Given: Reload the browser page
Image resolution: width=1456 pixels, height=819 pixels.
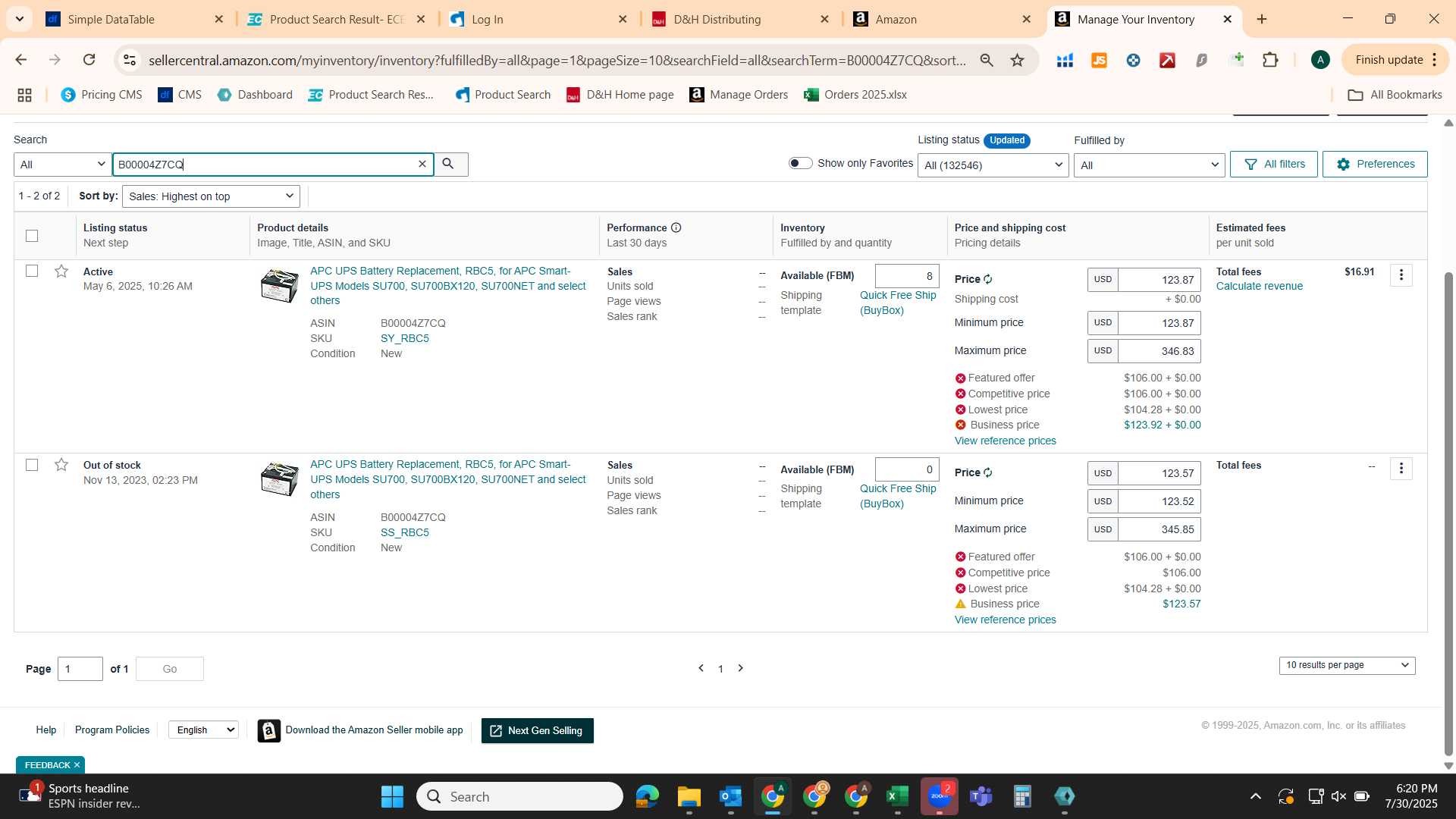Looking at the screenshot, I should point(89,60).
